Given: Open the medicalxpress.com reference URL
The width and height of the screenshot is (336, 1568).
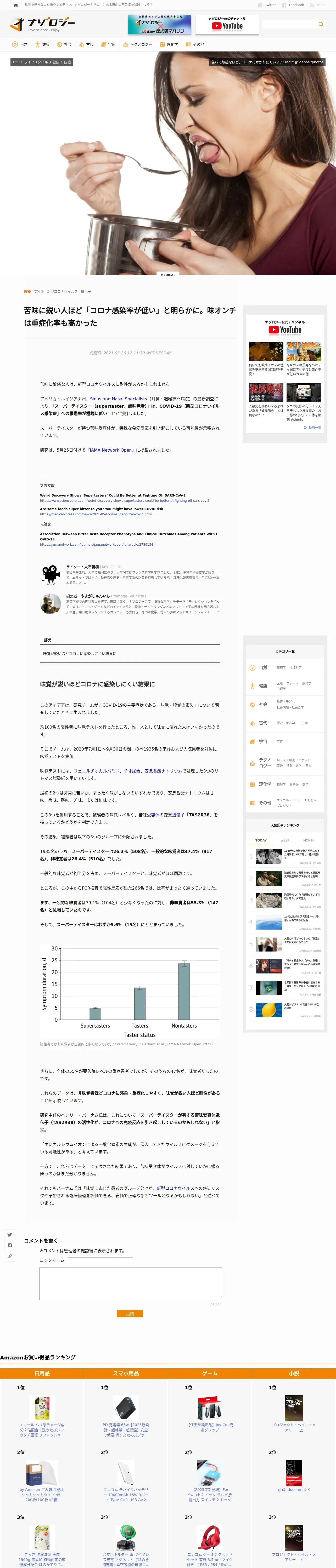Looking at the screenshot, I should point(96,514).
